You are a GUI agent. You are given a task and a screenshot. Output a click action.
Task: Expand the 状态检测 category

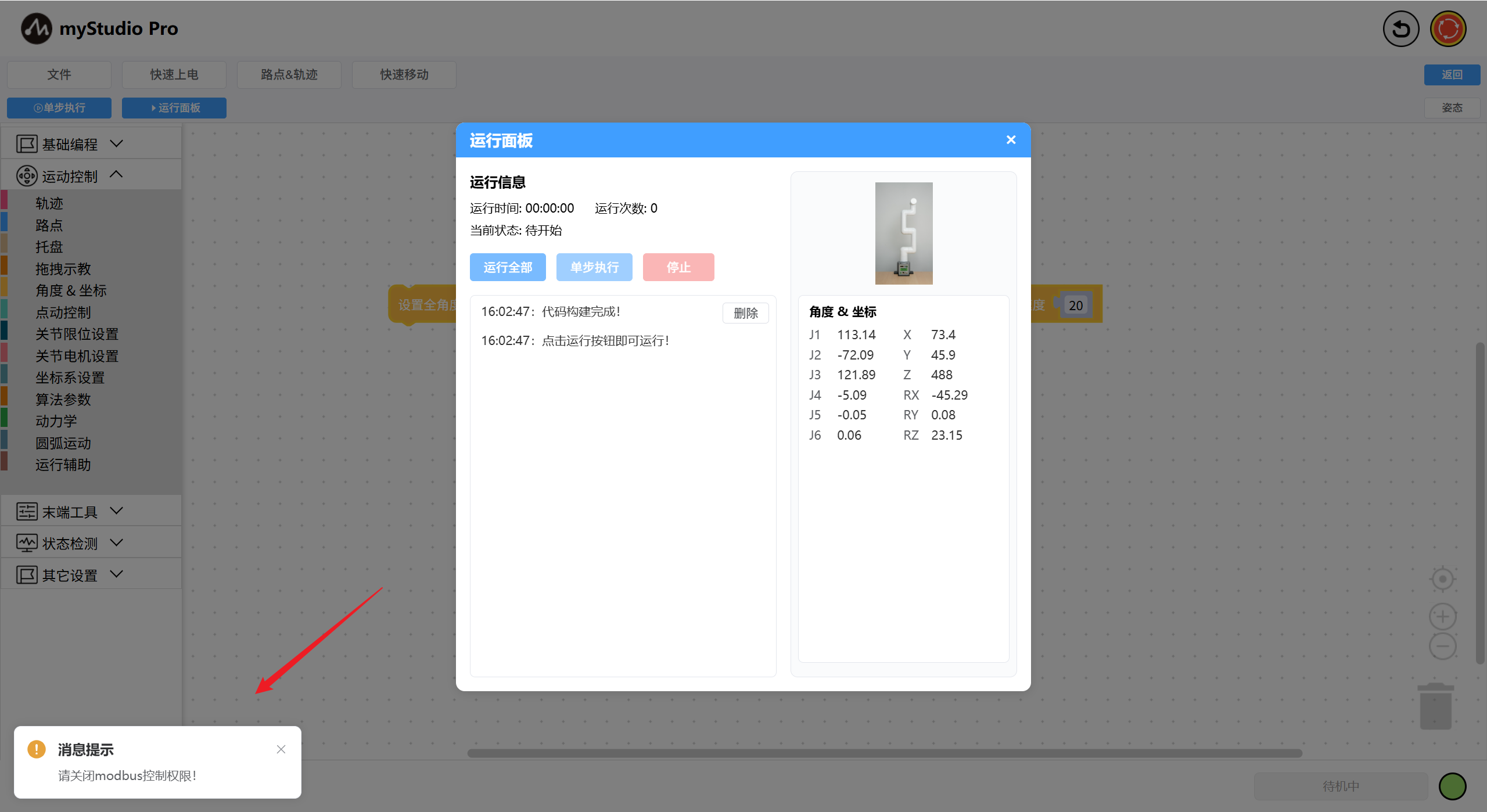coord(116,543)
